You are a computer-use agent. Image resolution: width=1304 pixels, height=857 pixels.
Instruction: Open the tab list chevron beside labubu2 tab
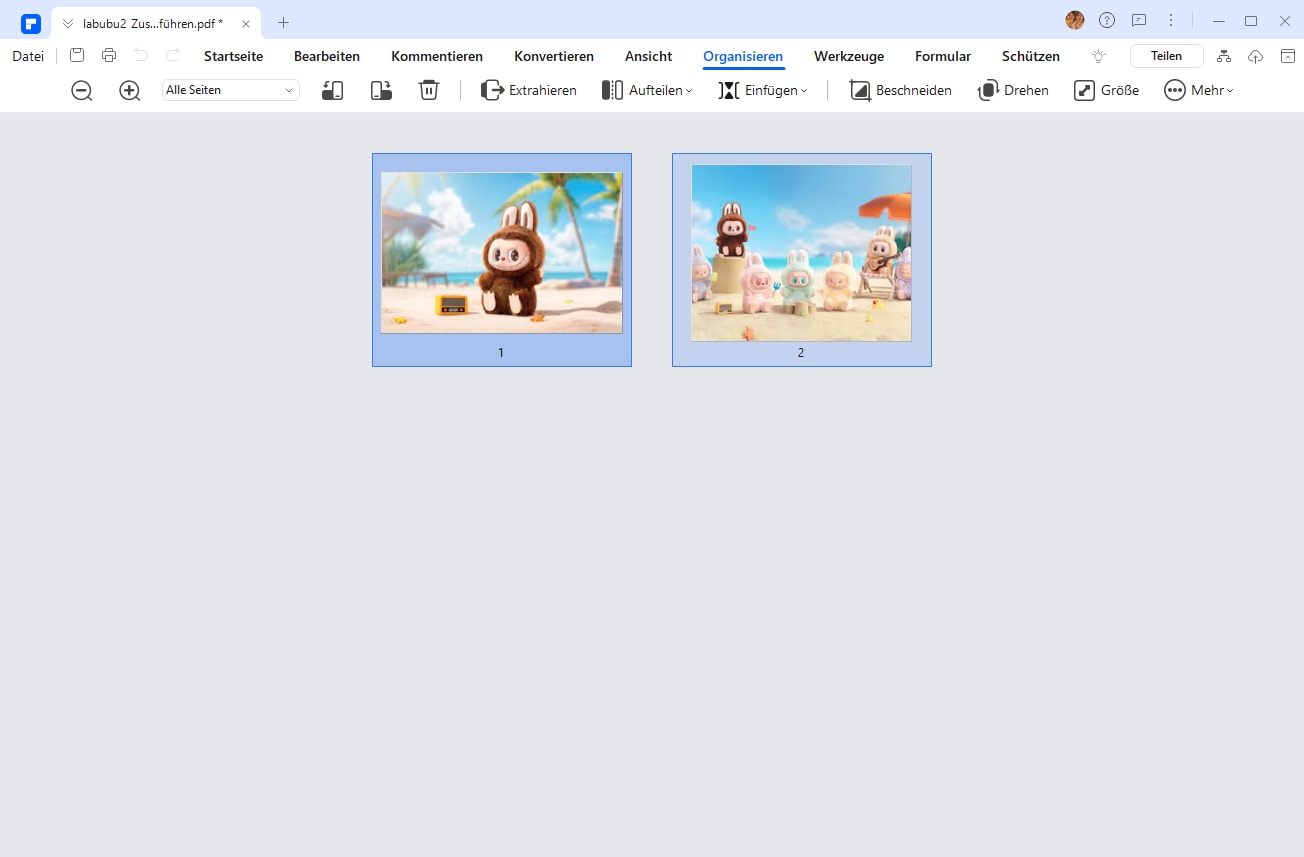(68, 23)
